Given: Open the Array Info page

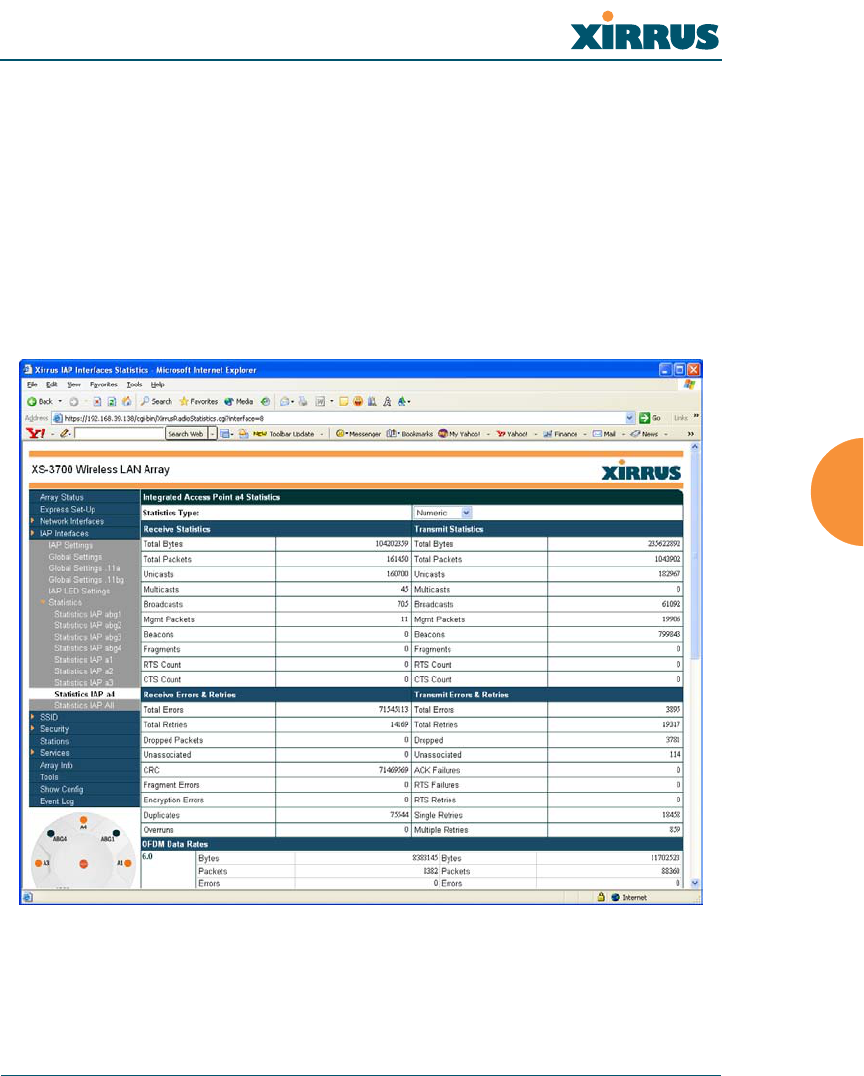Looking at the screenshot, I should click(56, 765).
